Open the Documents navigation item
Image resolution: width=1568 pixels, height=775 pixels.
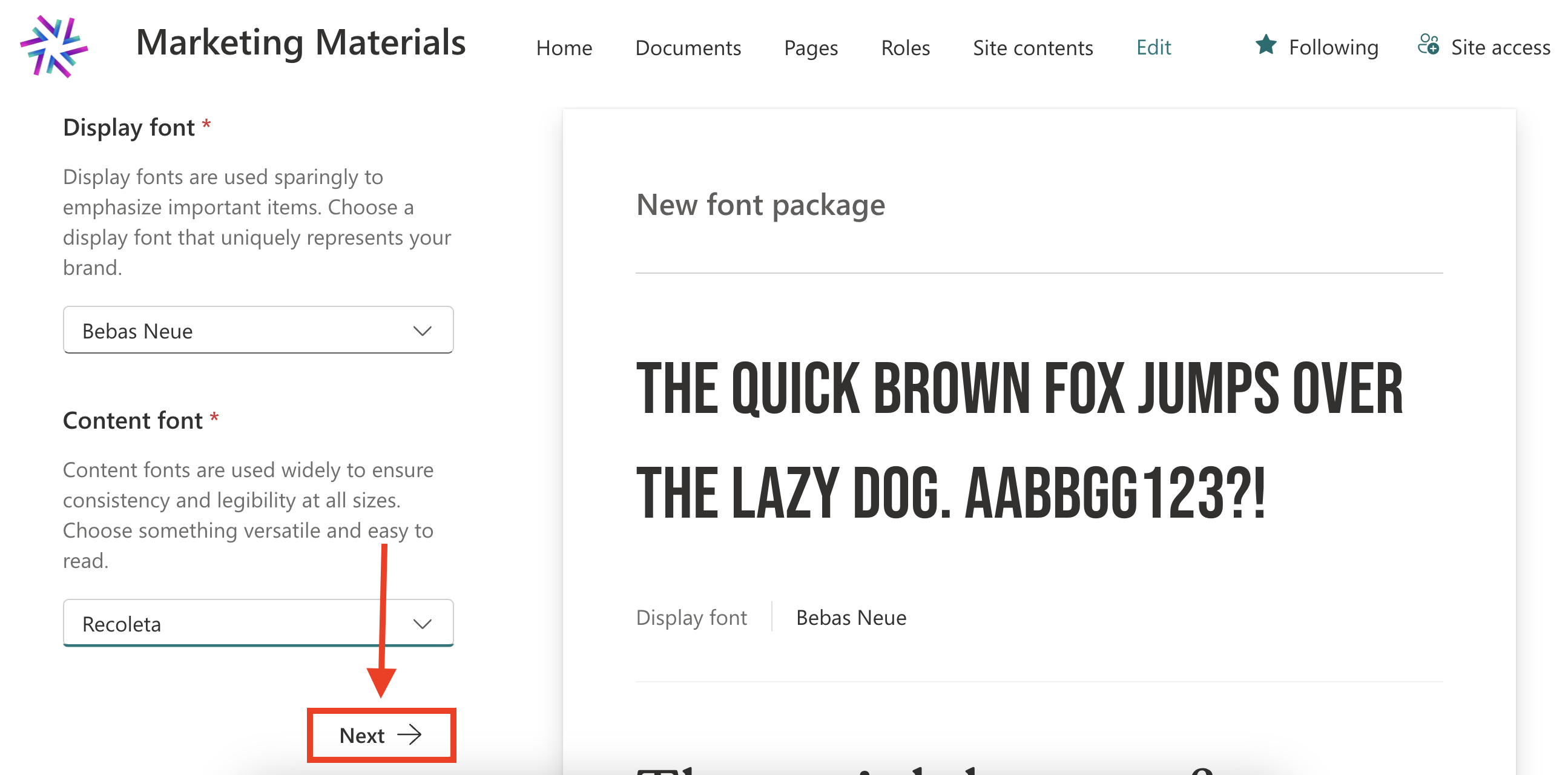pos(688,47)
